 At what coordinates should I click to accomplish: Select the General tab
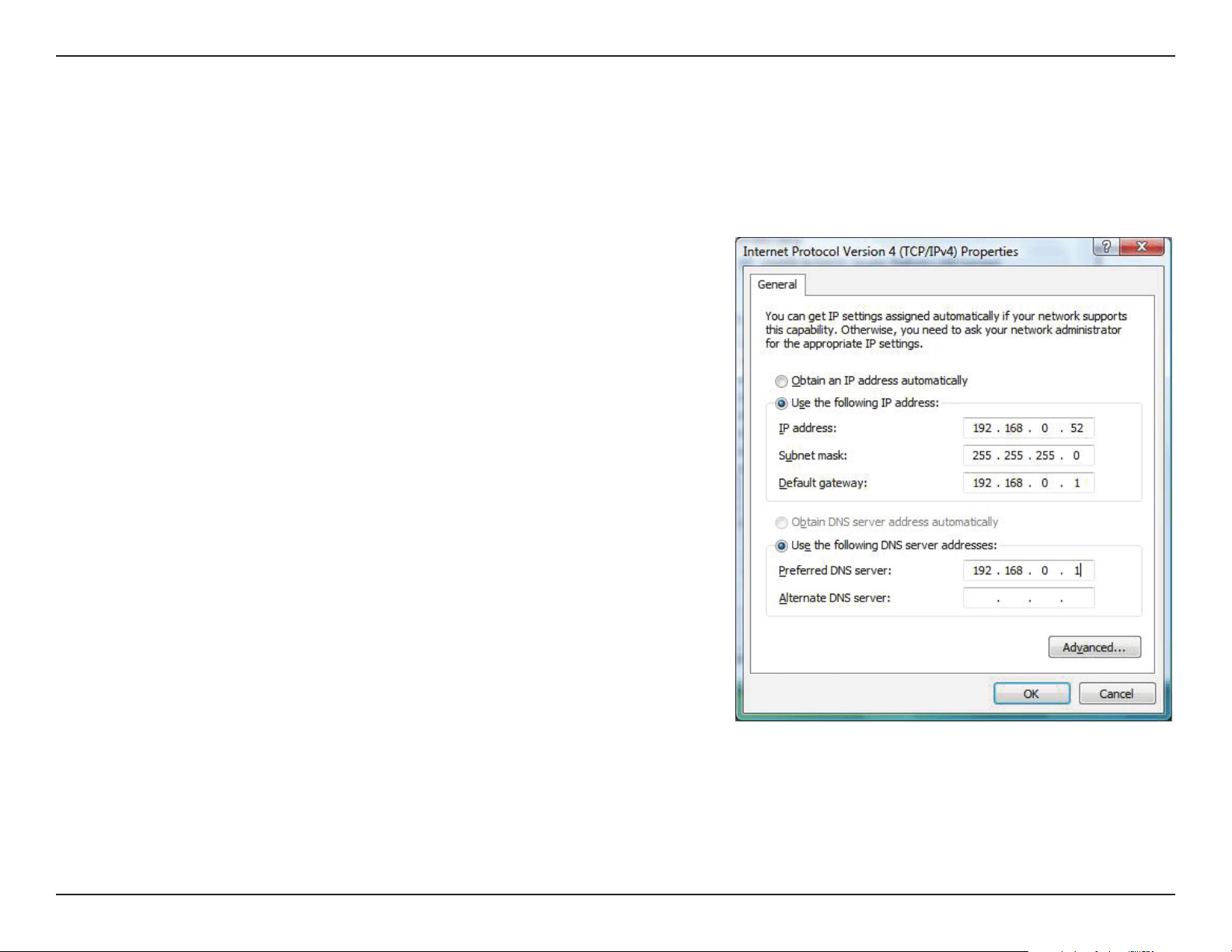tap(777, 284)
